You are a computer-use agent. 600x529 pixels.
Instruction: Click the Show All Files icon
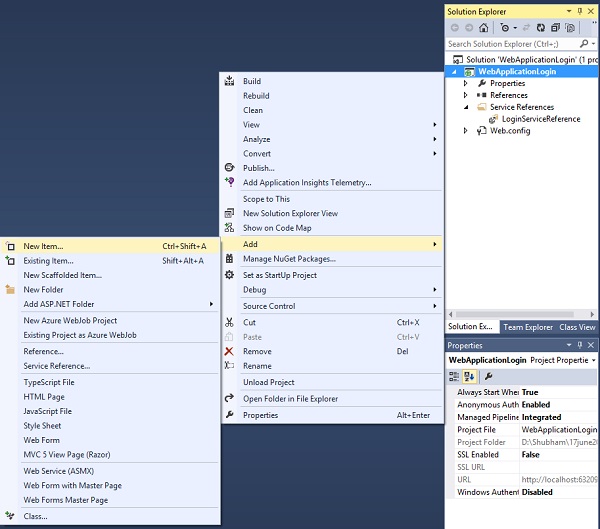click(570, 28)
